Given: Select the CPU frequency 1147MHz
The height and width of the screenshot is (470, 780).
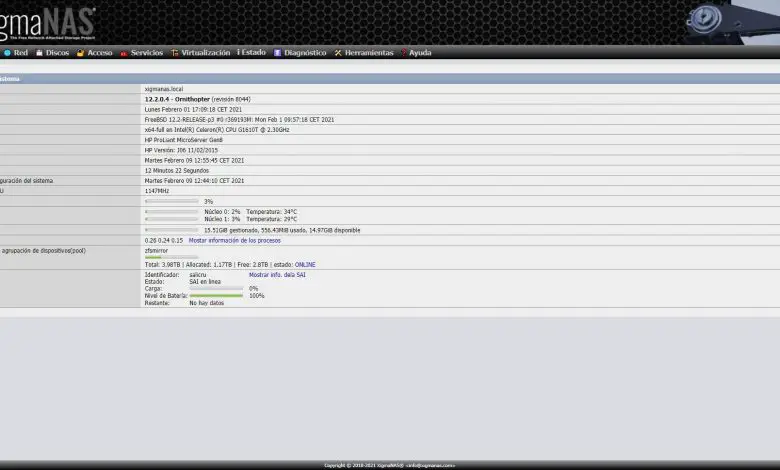Looking at the screenshot, I should pyautogui.click(x=157, y=191).
